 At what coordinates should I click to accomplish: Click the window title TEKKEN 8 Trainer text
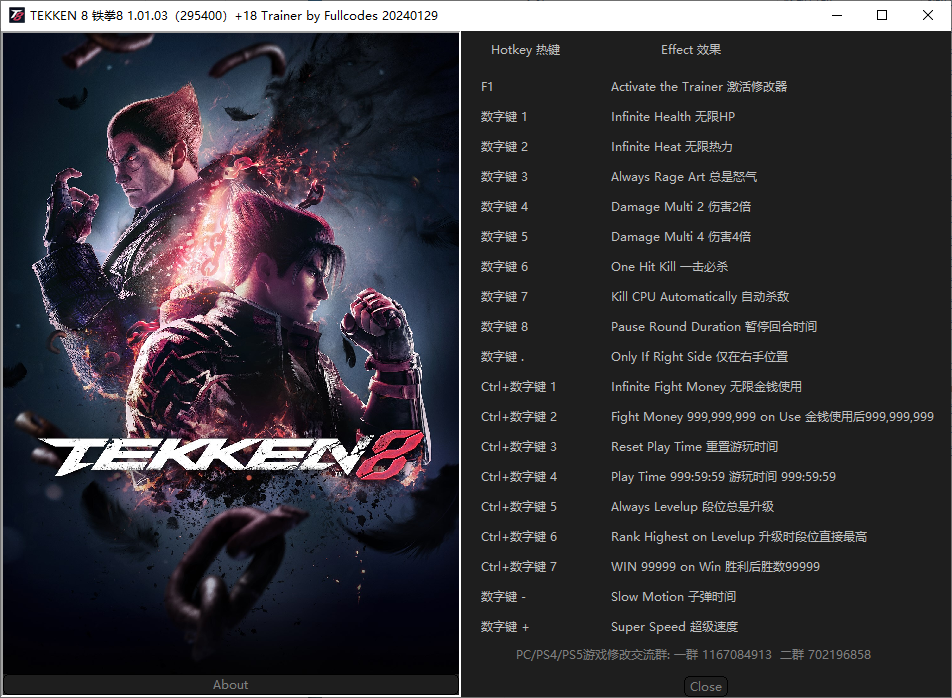coord(234,16)
